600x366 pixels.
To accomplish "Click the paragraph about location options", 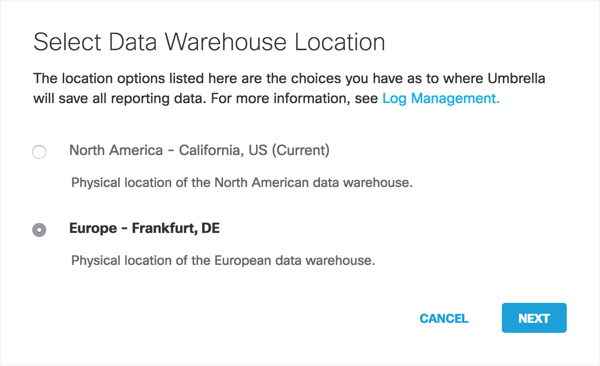I will tap(289, 88).
